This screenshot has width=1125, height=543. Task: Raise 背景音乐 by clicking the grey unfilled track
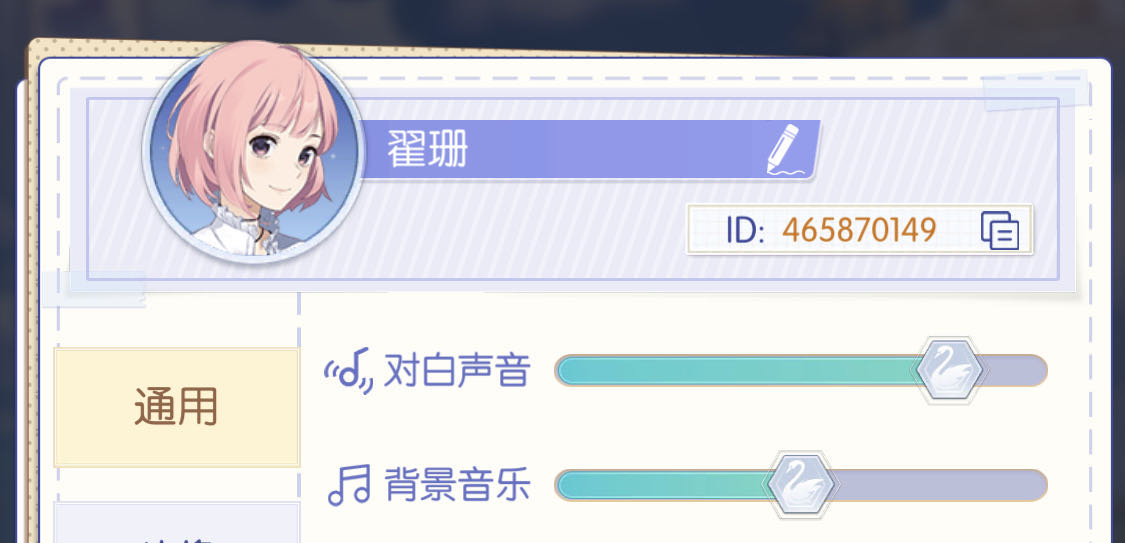tap(941, 485)
